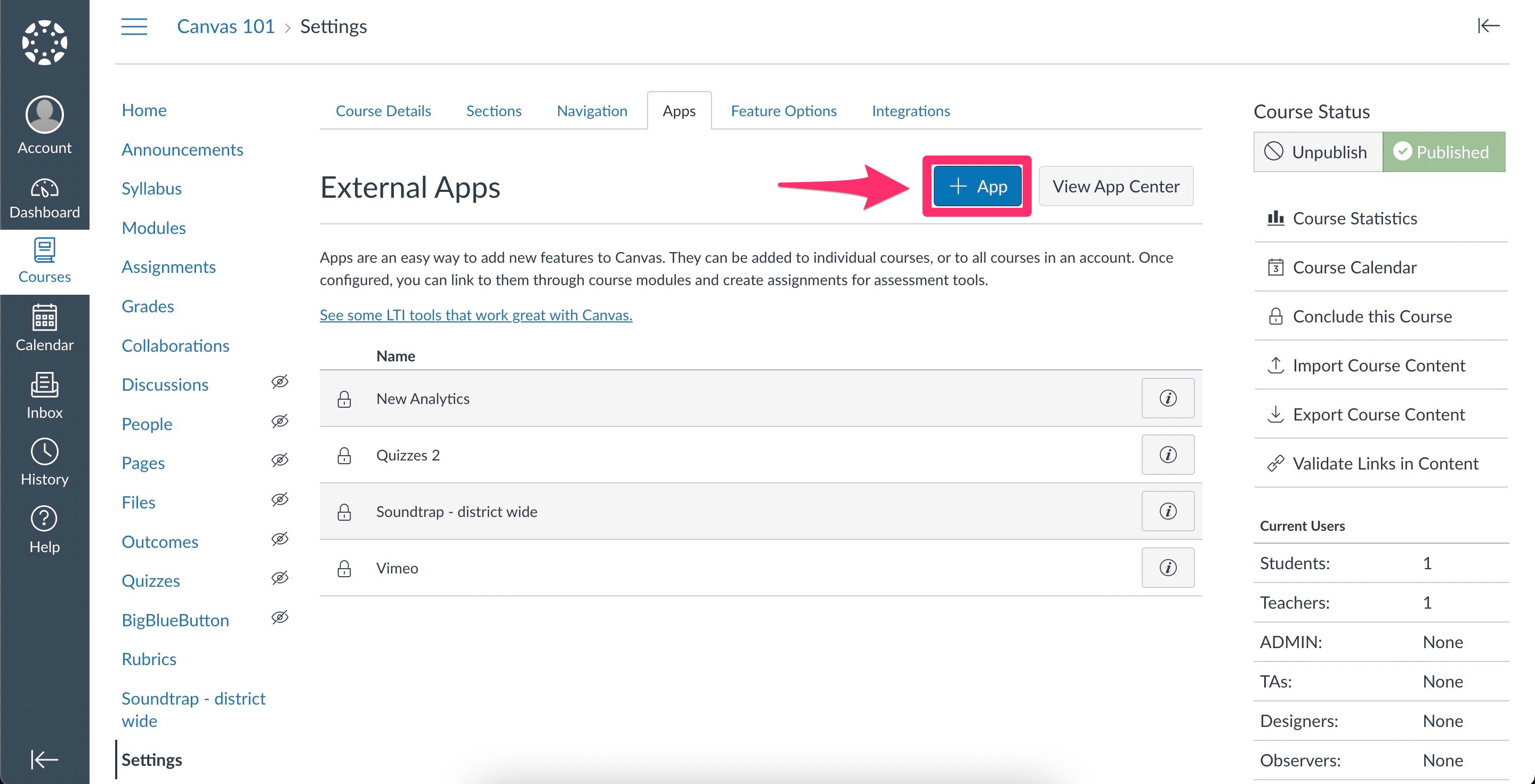Viewport: 1535px width, 784px height.
Task: Open the Help icon in the sidebar
Action: pos(44,520)
